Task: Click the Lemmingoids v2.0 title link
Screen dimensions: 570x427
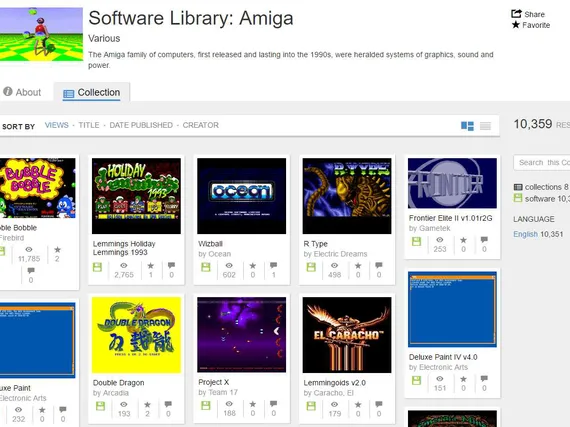Action: (x=334, y=383)
